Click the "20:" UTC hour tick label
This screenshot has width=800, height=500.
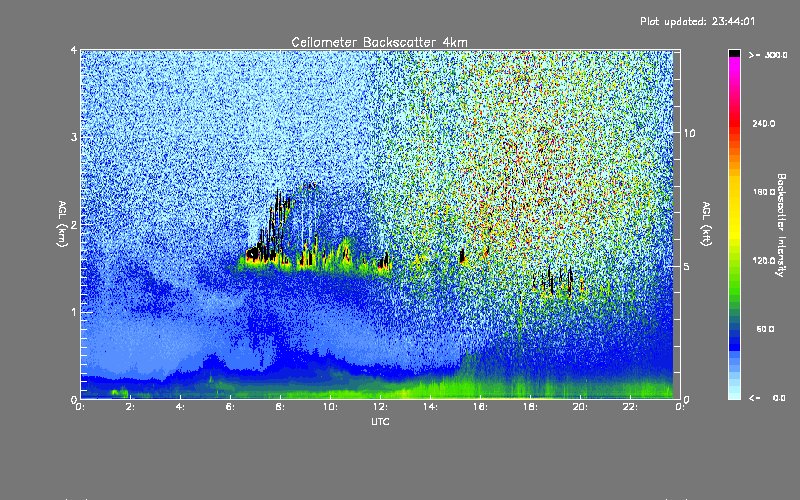click(x=580, y=407)
